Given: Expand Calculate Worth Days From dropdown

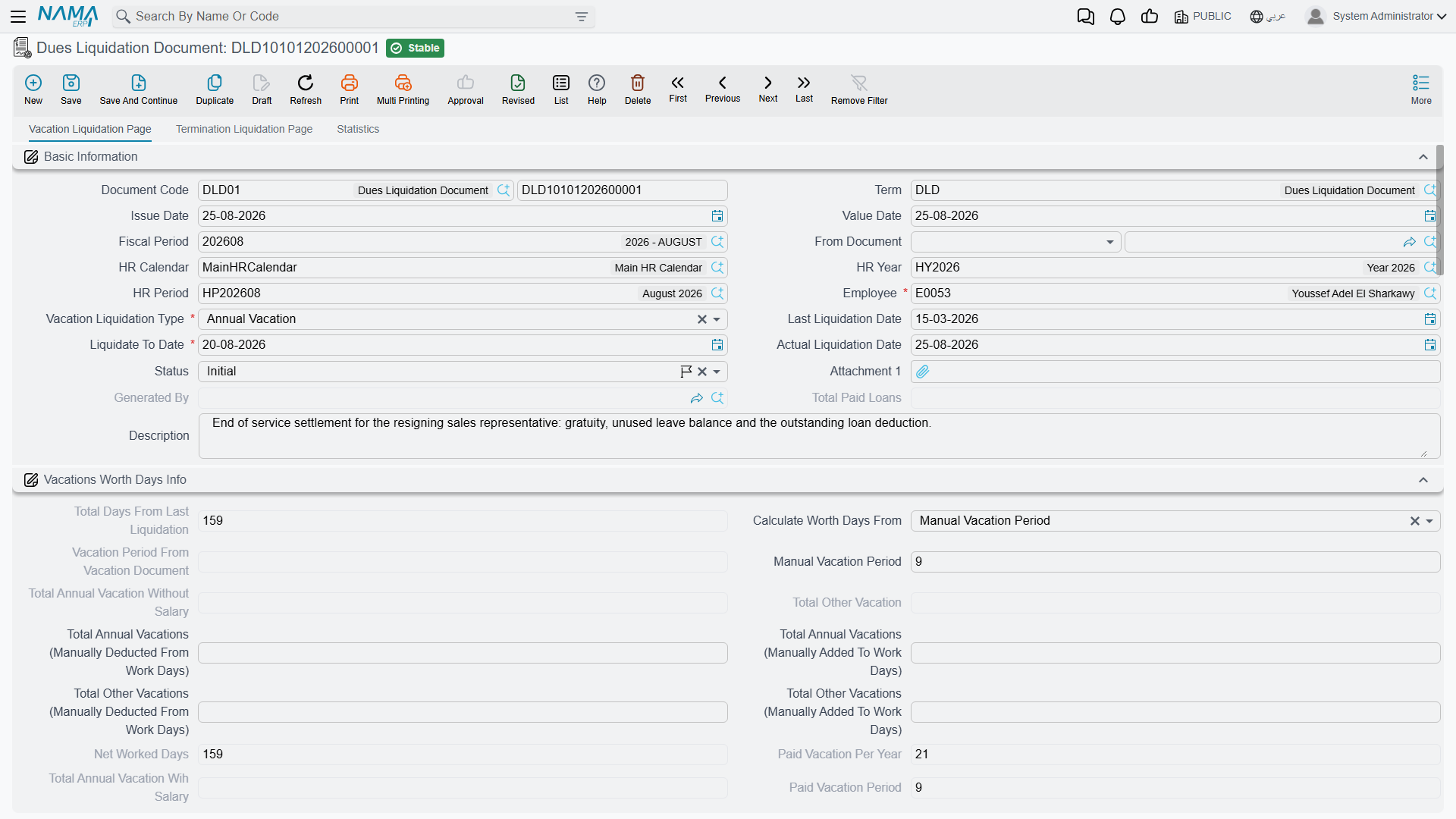Looking at the screenshot, I should click(x=1429, y=521).
